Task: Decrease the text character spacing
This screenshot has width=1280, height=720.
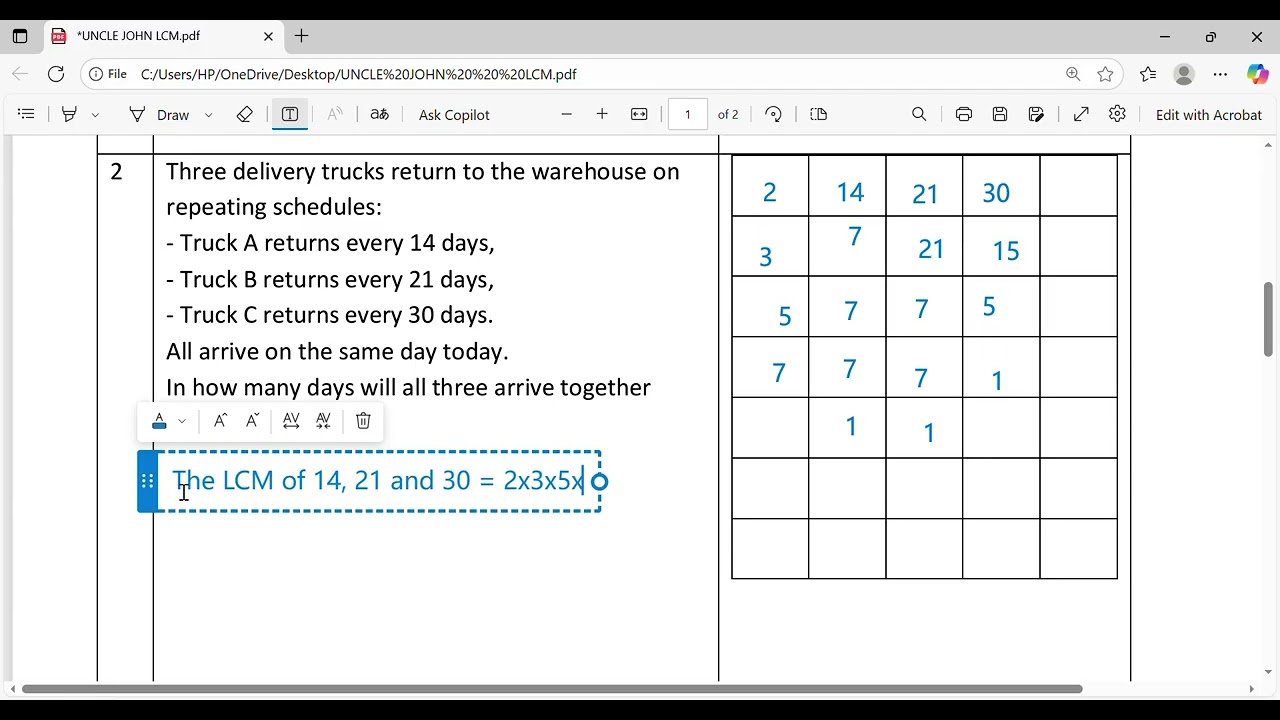Action: pos(323,421)
